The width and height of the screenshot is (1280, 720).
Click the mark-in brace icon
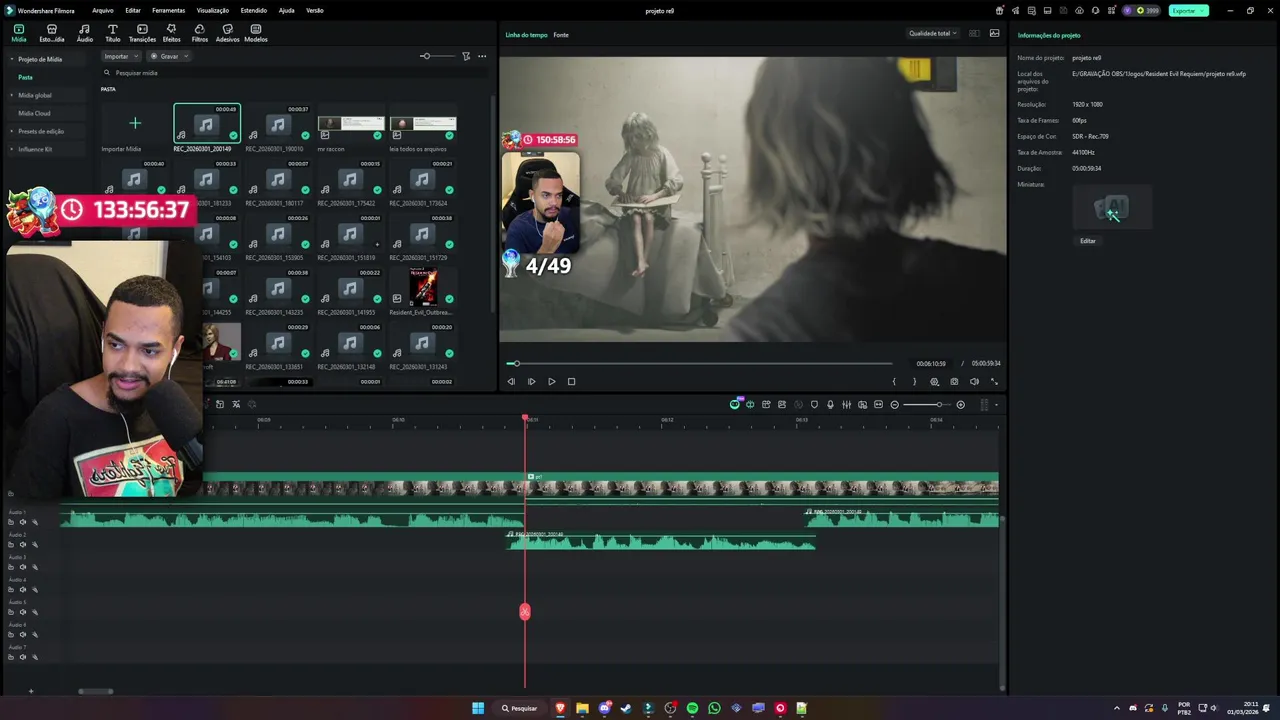coord(894,381)
